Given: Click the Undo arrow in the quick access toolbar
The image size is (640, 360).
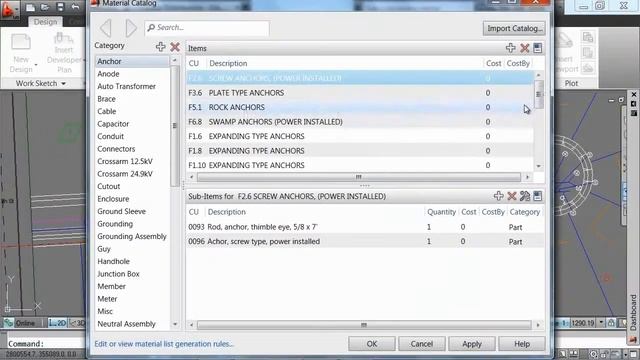Looking at the screenshot, I should point(75,7).
